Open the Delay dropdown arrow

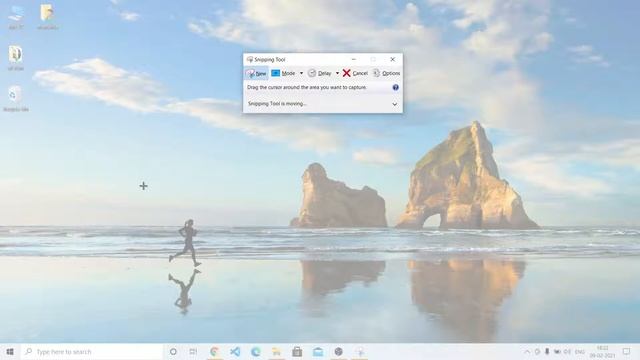coord(338,73)
